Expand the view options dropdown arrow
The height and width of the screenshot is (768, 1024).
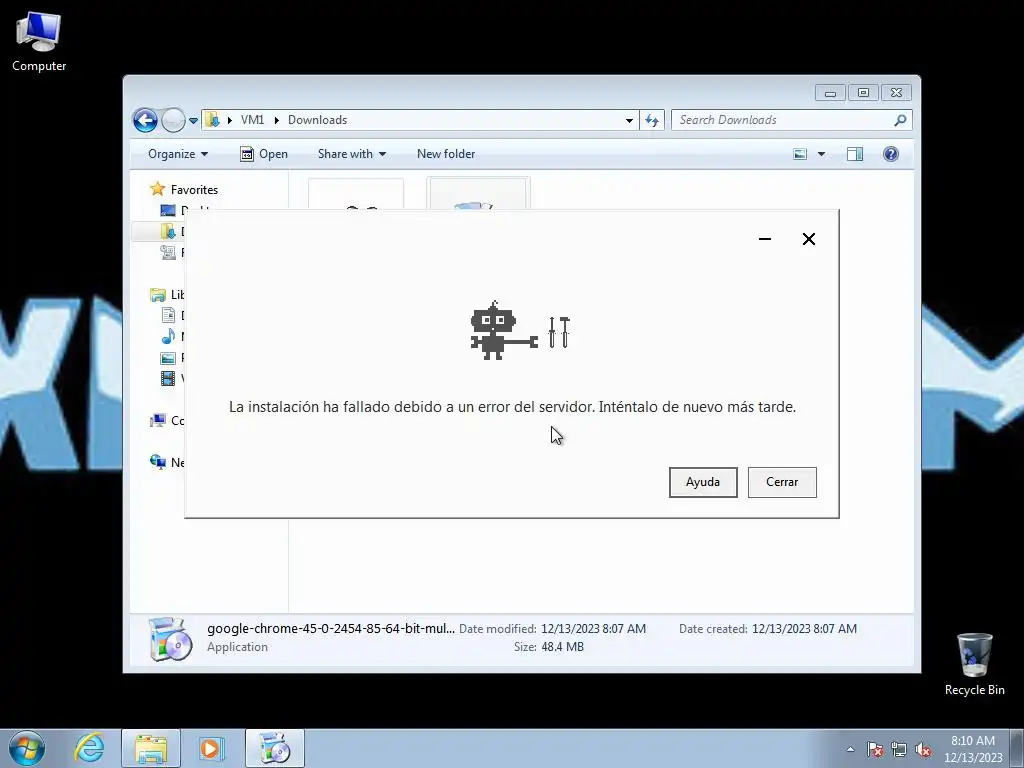click(822, 154)
